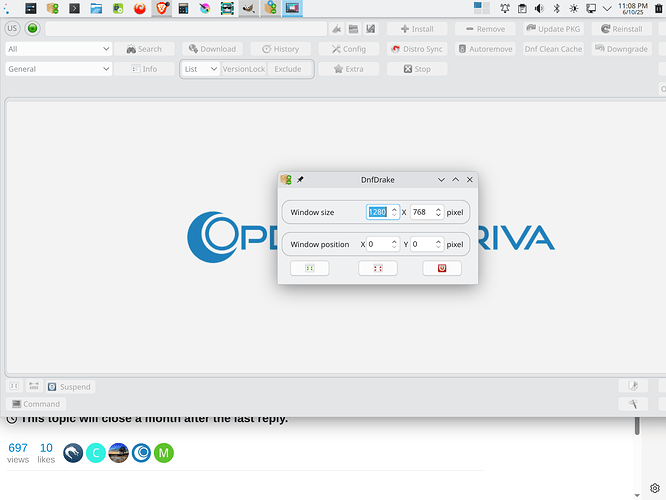Click the US language button
Image resolution: width=666 pixels, height=500 pixels.
12,28
